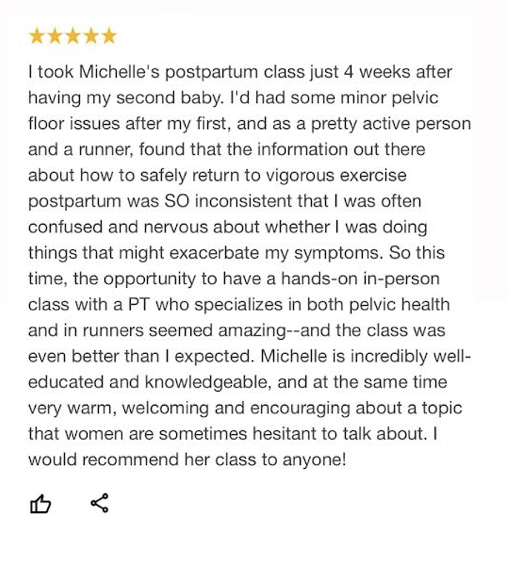Click the abbreviation "PT" in the review

[x=139, y=304]
